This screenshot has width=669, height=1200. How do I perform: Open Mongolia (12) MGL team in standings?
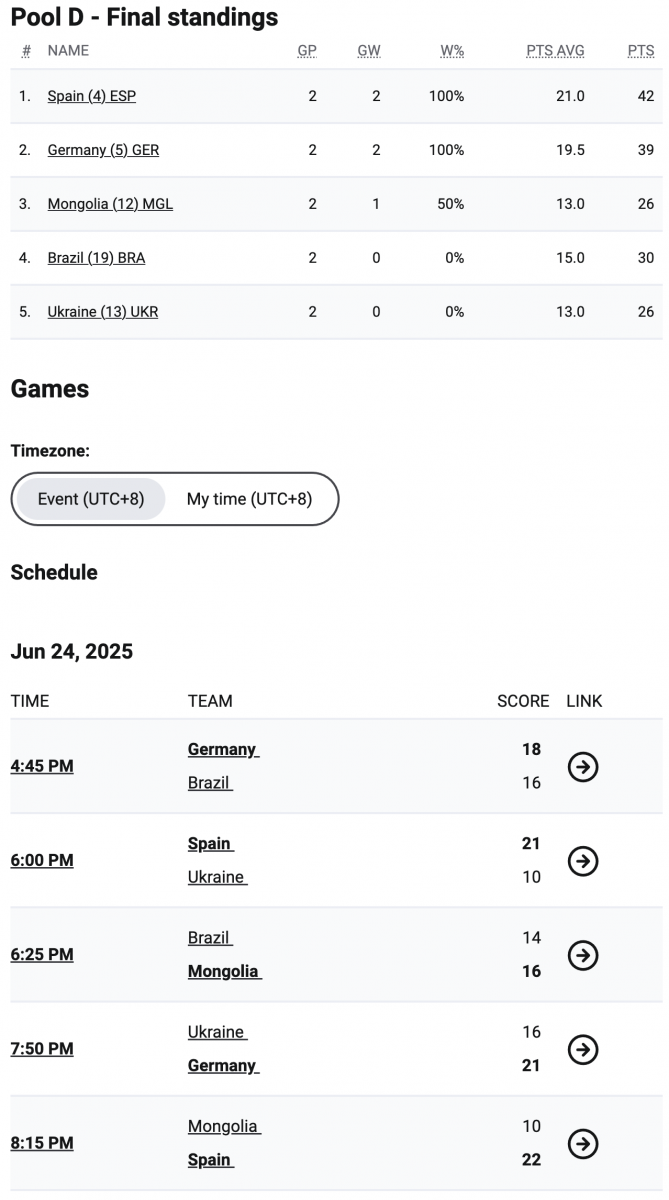click(x=110, y=204)
